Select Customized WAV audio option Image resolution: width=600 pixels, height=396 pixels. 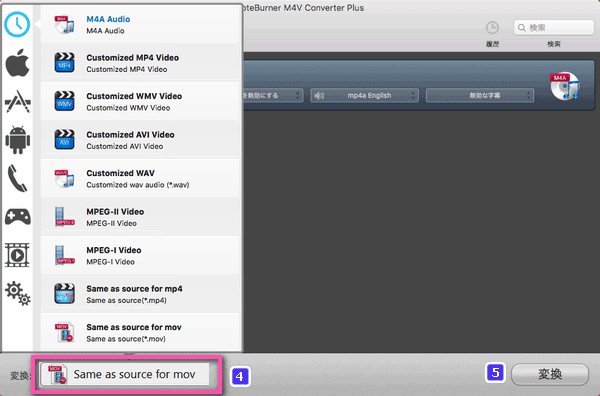point(140,179)
